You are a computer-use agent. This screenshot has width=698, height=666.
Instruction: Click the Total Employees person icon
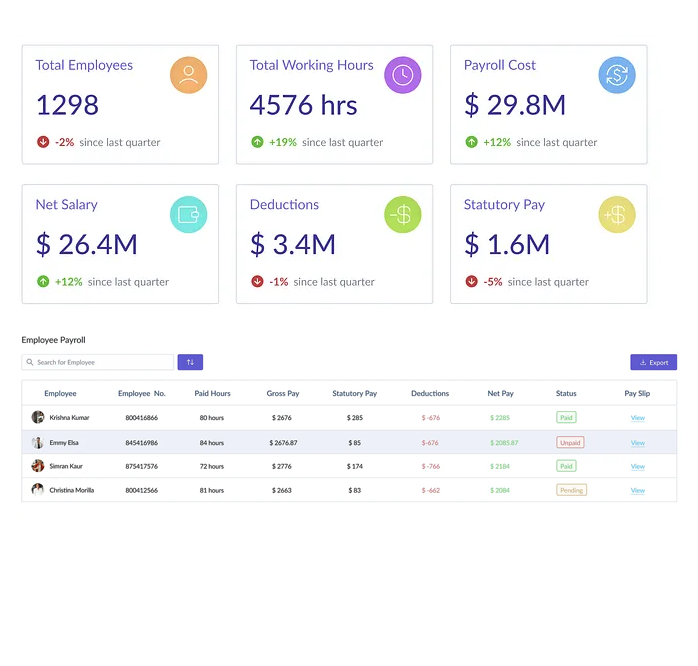188,75
